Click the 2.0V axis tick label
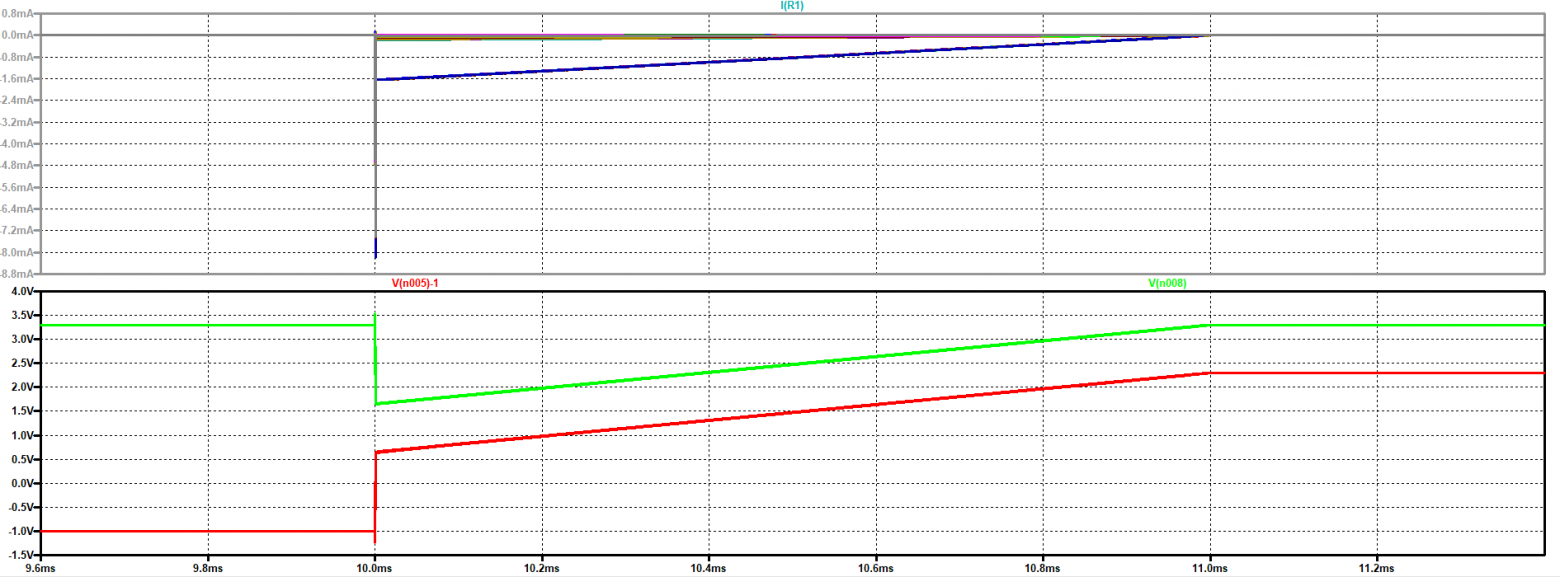The image size is (1560, 577). point(22,387)
